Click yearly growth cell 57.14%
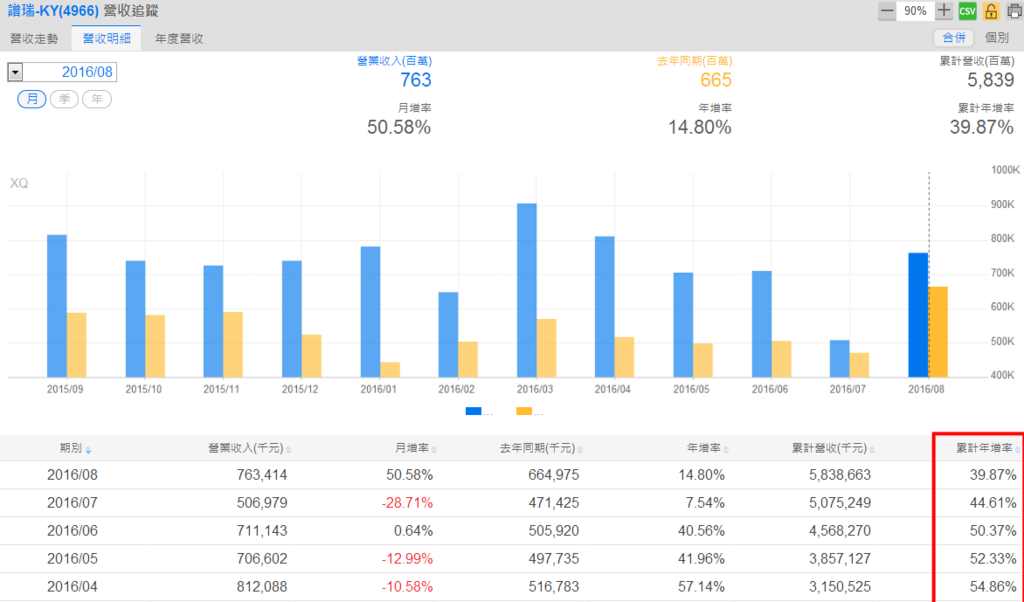 point(701,587)
